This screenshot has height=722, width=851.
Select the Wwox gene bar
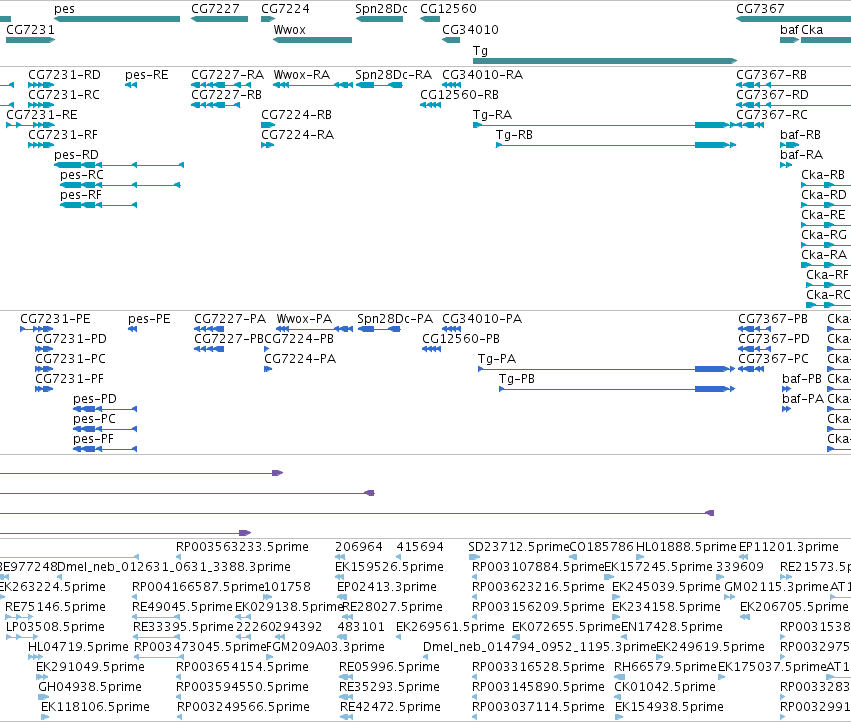pyautogui.click(x=313, y=40)
